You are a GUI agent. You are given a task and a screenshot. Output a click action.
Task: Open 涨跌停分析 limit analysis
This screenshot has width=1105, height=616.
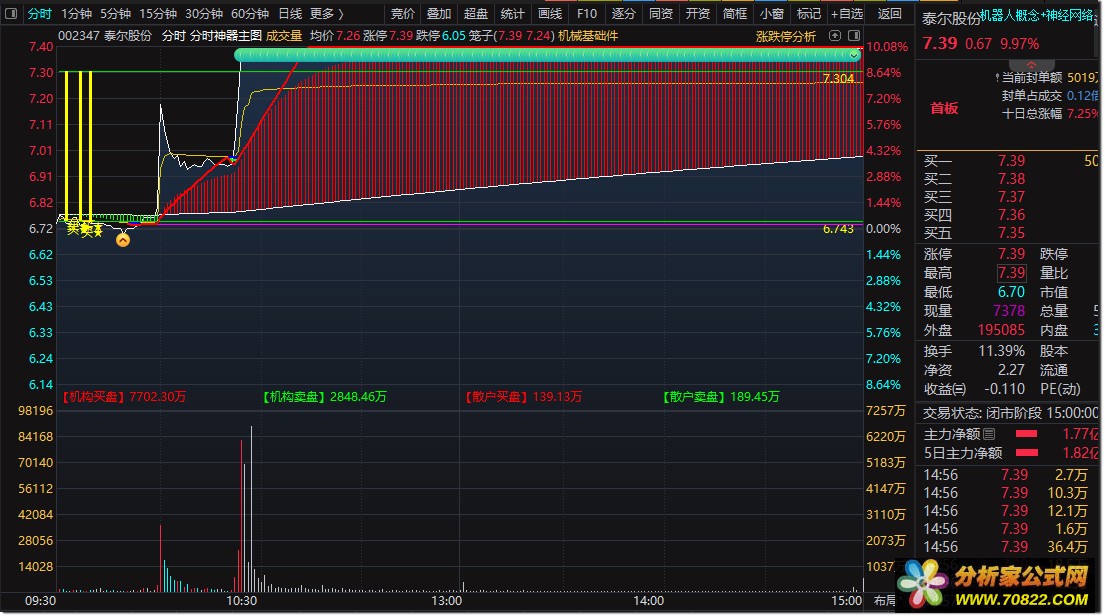(x=786, y=36)
